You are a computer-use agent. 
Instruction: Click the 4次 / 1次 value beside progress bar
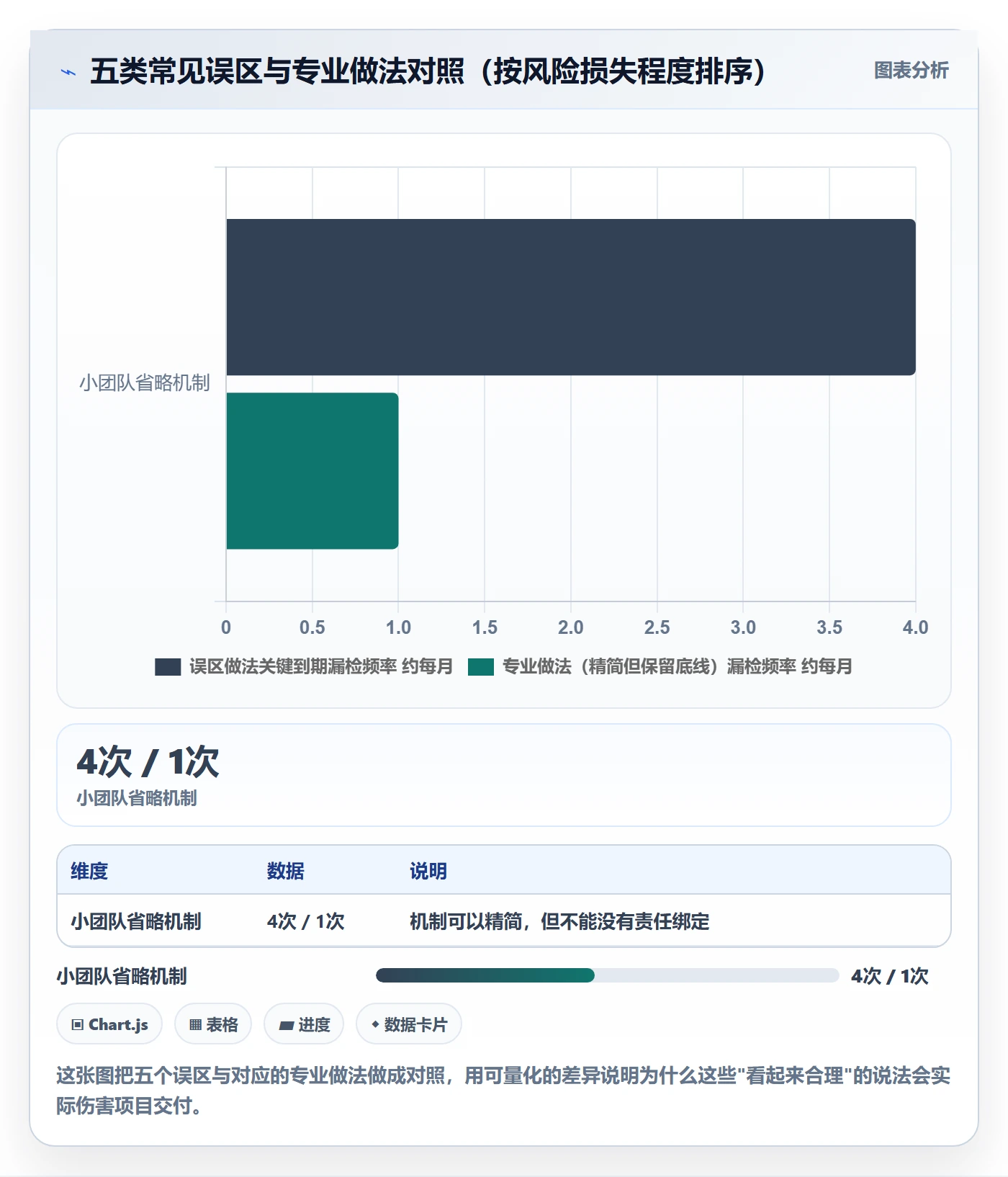tap(890, 977)
